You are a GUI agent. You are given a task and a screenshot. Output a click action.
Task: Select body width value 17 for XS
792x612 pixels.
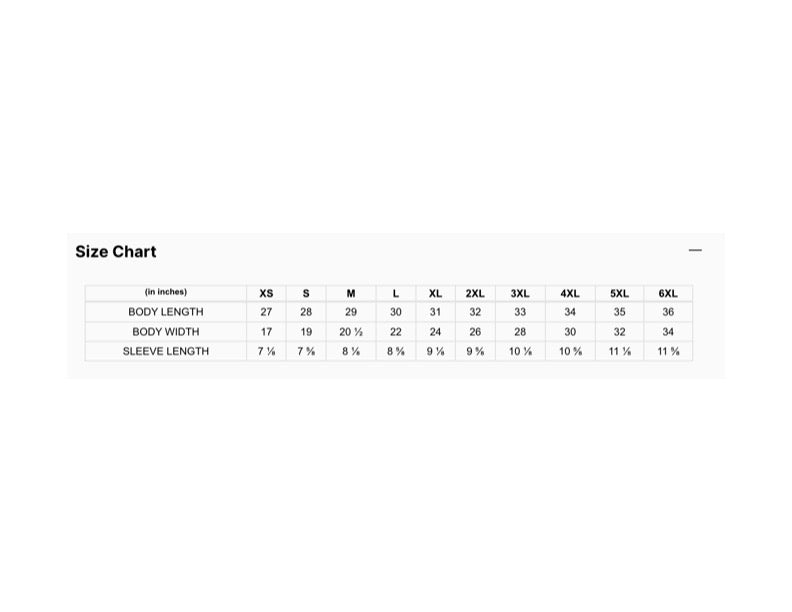point(266,332)
